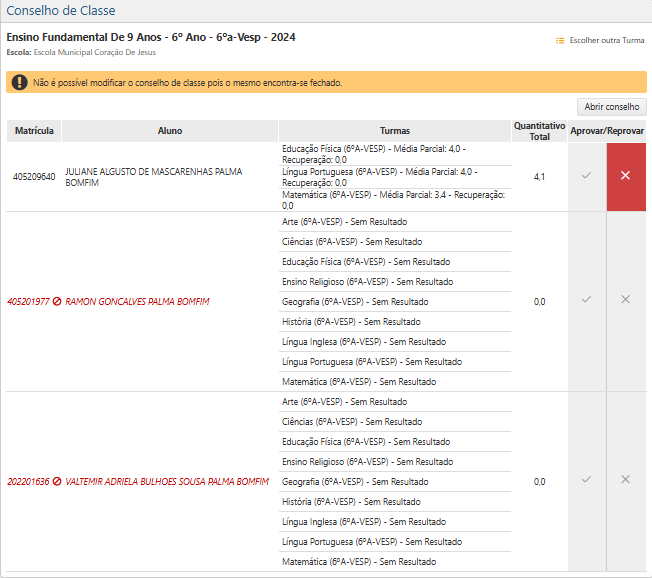This screenshot has width=652, height=578.
Task: Select matrícula 202201636 in red
Action: [x=28, y=482]
